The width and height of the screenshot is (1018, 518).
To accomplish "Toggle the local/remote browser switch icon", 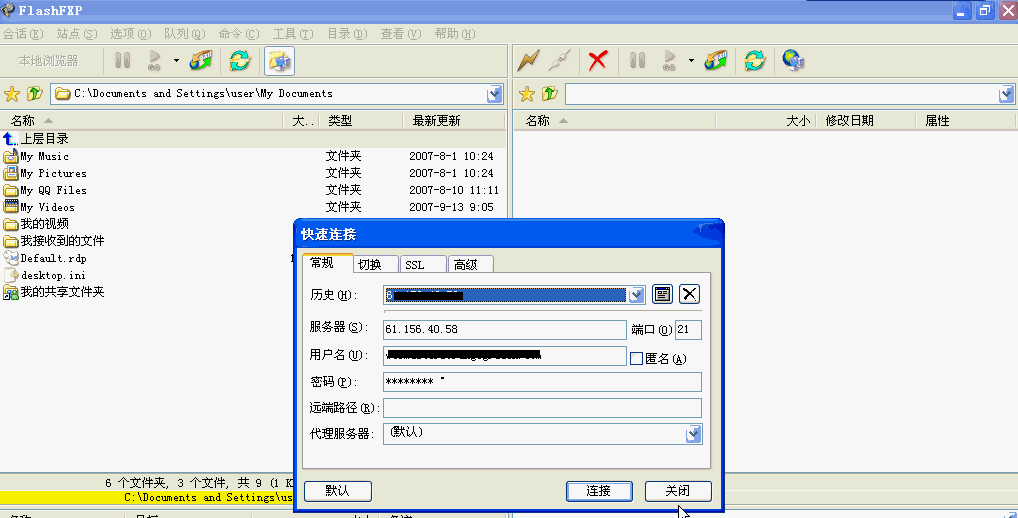I will pos(280,61).
